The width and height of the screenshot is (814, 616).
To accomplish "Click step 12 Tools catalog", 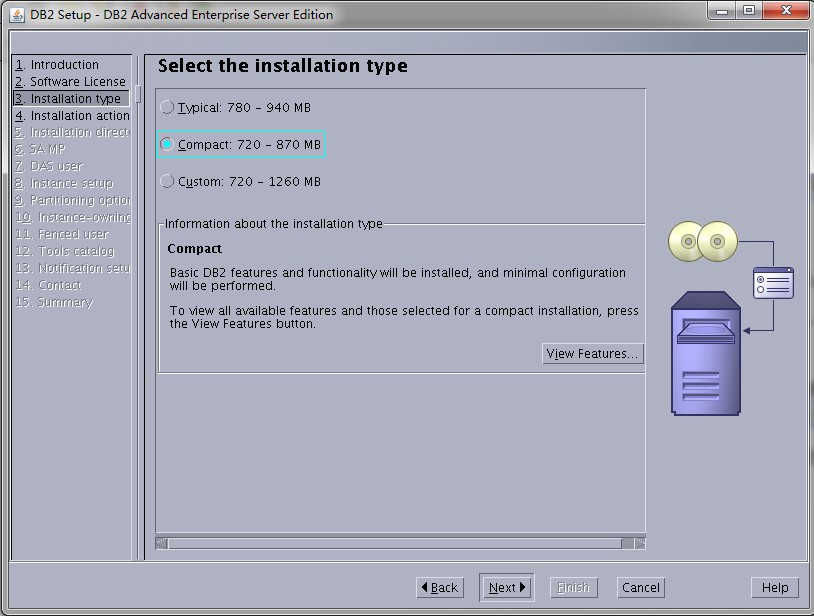I will 65,251.
